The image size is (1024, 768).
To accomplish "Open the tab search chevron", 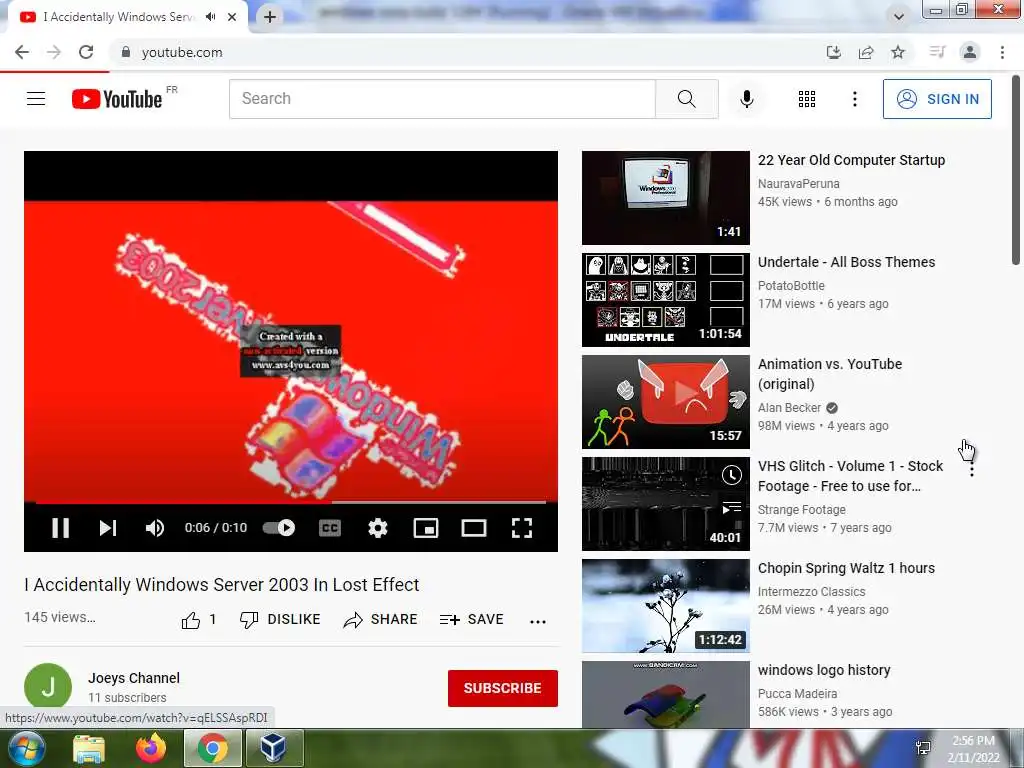I will coord(899,17).
